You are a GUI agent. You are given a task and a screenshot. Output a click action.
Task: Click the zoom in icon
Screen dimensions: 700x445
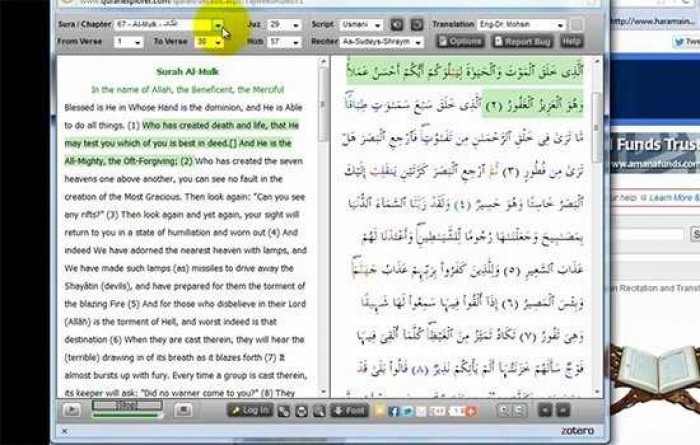504,410
